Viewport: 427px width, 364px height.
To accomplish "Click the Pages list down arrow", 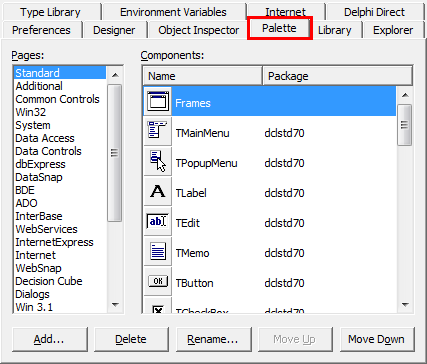I will point(115,304).
